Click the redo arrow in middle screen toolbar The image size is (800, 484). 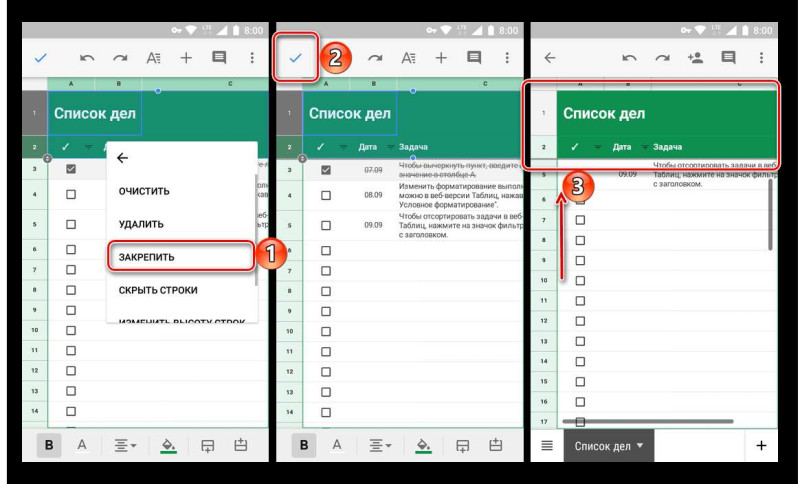pos(376,58)
